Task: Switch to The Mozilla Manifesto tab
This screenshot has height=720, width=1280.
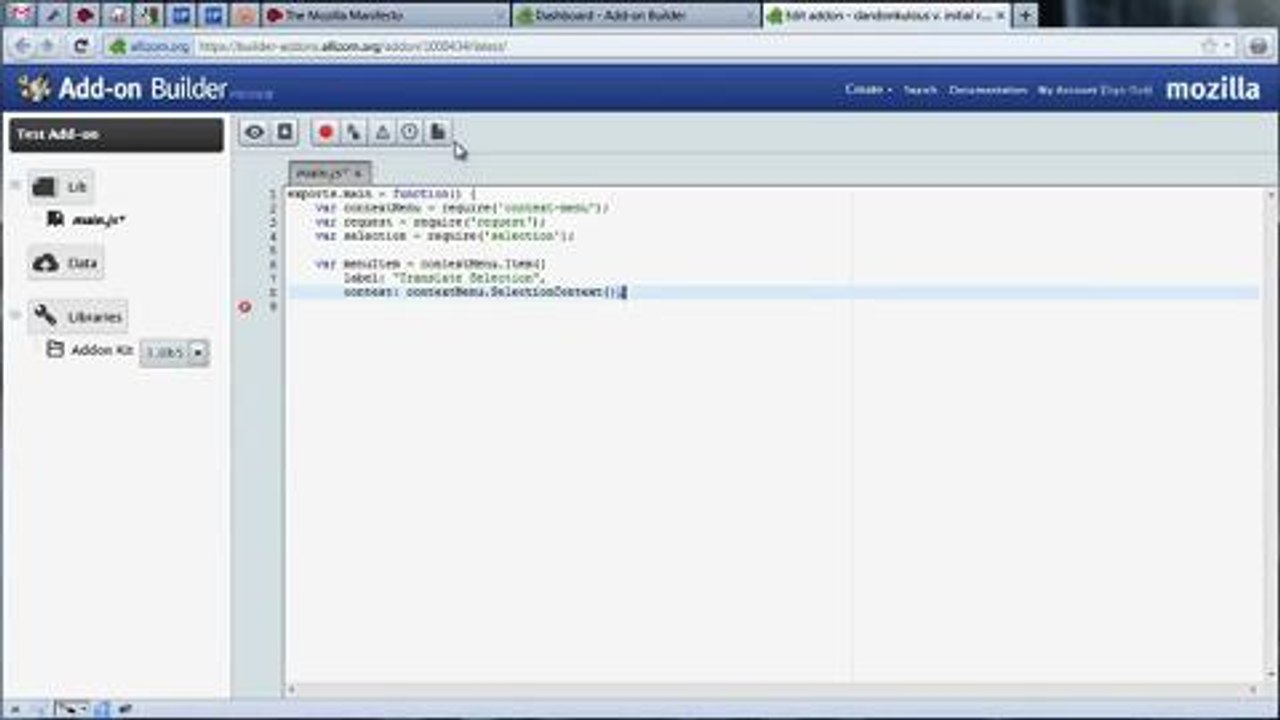Action: pyautogui.click(x=385, y=15)
